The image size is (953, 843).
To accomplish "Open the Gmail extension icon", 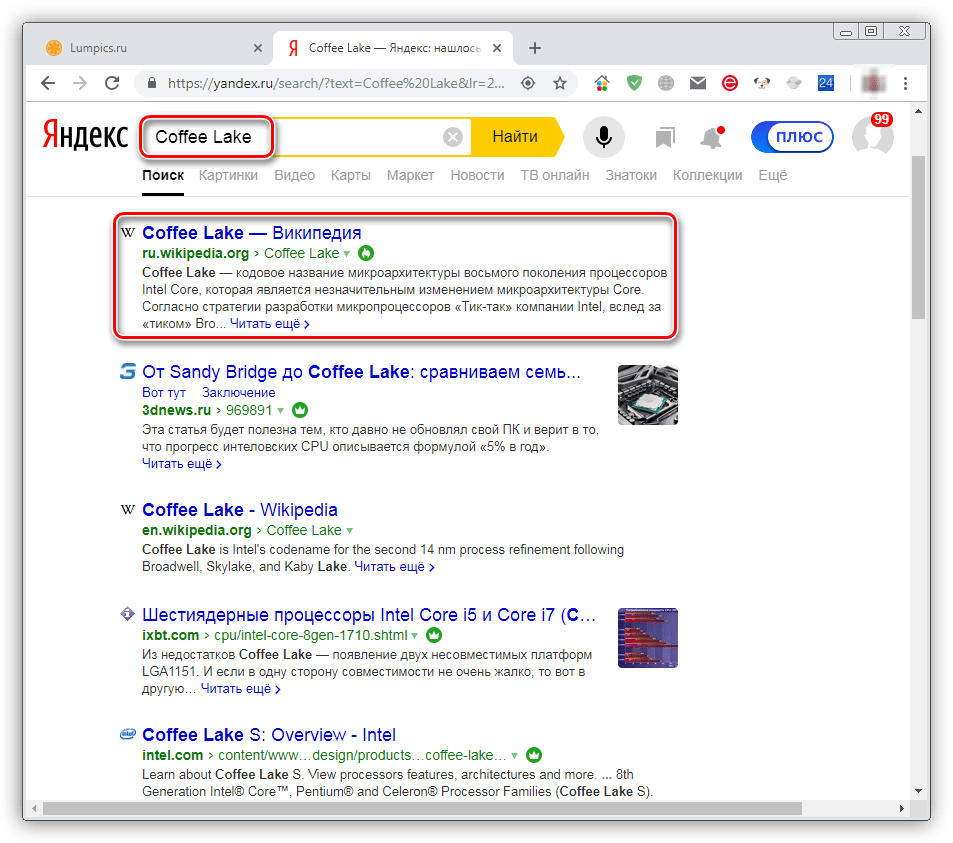I will click(x=698, y=83).
